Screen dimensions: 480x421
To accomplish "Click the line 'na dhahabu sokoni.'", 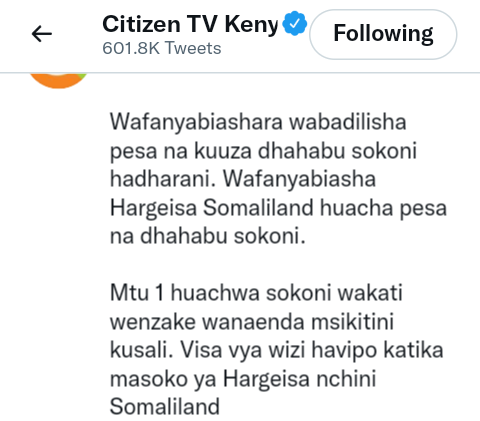I will pos(208,236).
